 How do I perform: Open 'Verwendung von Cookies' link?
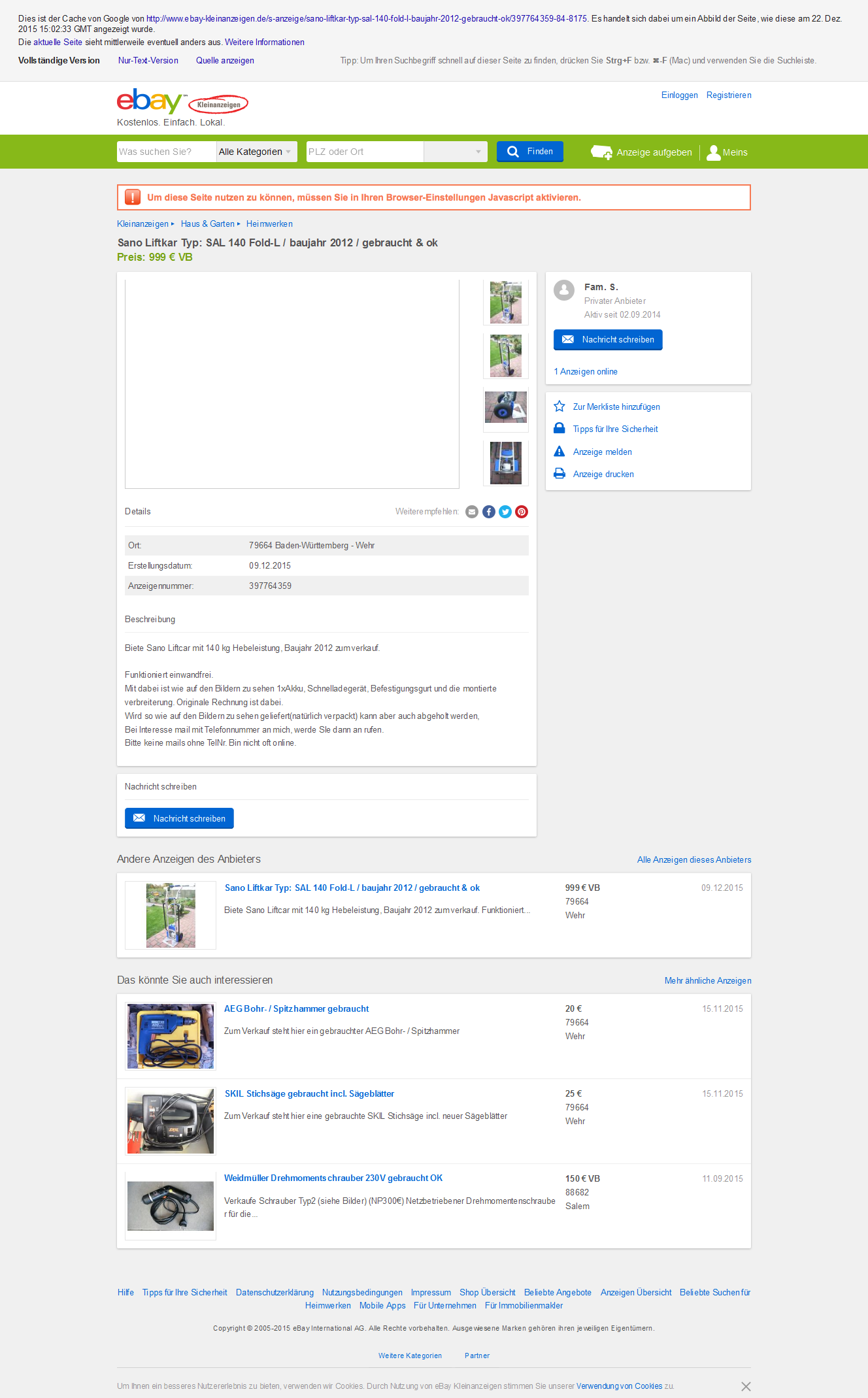point(619,1386)
